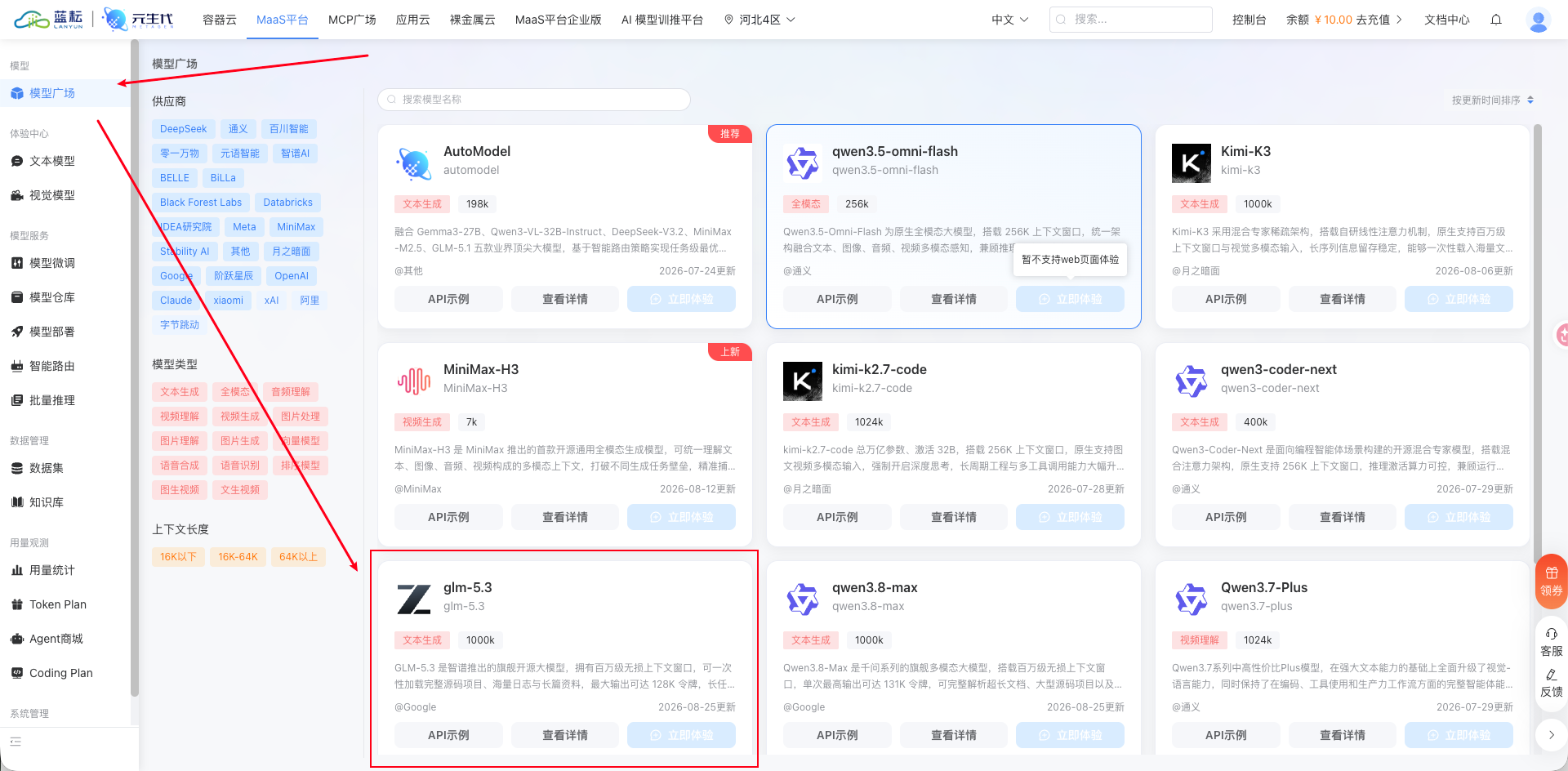
Task: Click 立即体验 on the MiniMax-H3 card
Action: 681,517
